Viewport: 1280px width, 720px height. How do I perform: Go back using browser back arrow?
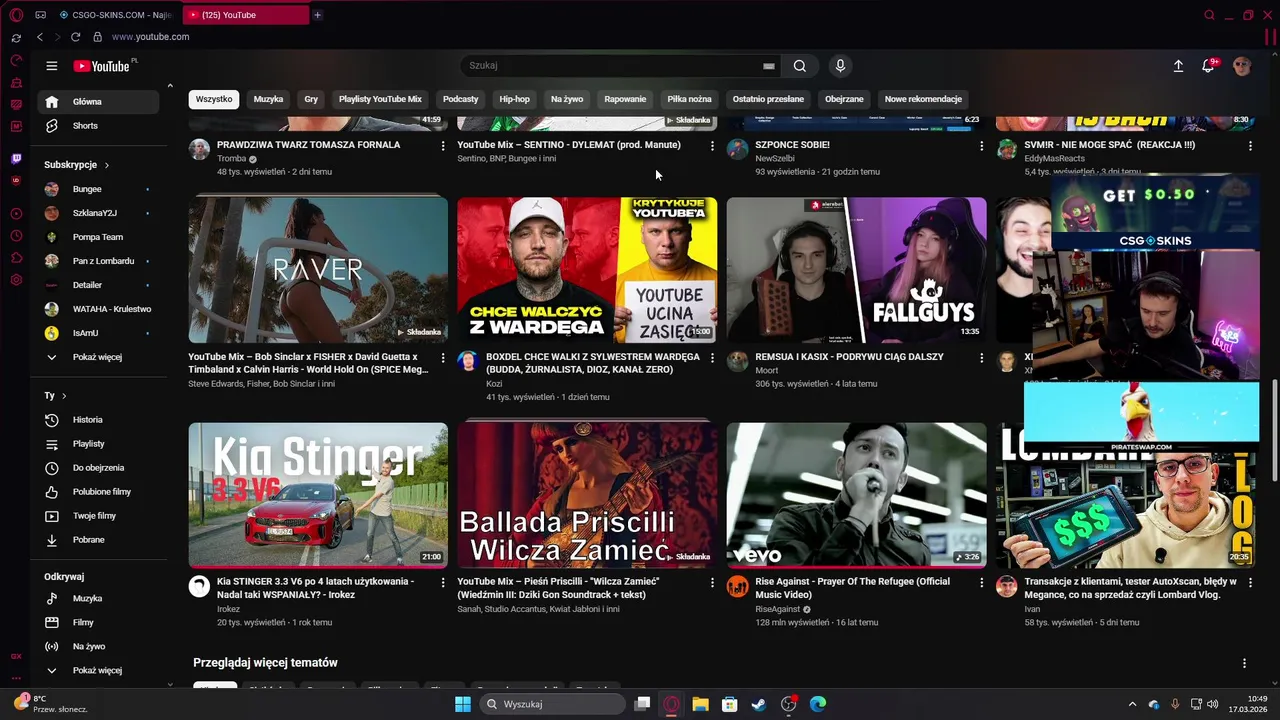pos(40,37)
